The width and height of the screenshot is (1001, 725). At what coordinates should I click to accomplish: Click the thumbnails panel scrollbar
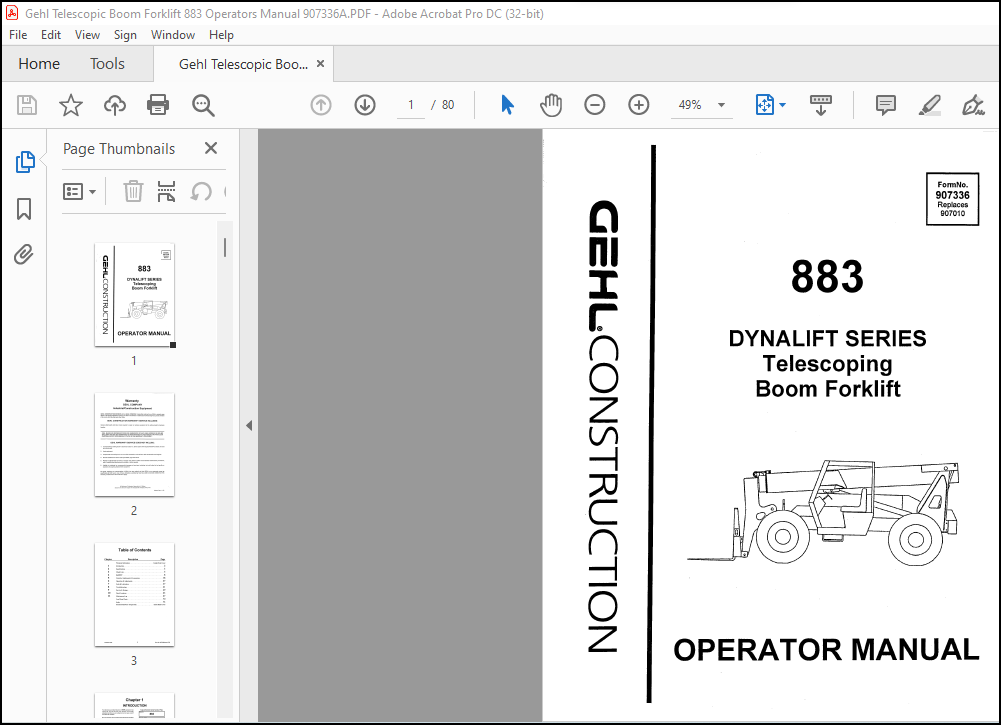coord(225,248)
